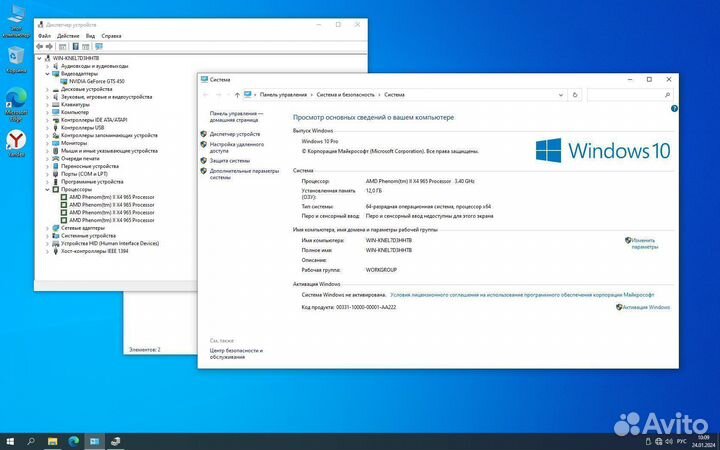Screen dimensions: 720x450
Task: Open address bar dropdown in Система window
Action: click(561, 95)
